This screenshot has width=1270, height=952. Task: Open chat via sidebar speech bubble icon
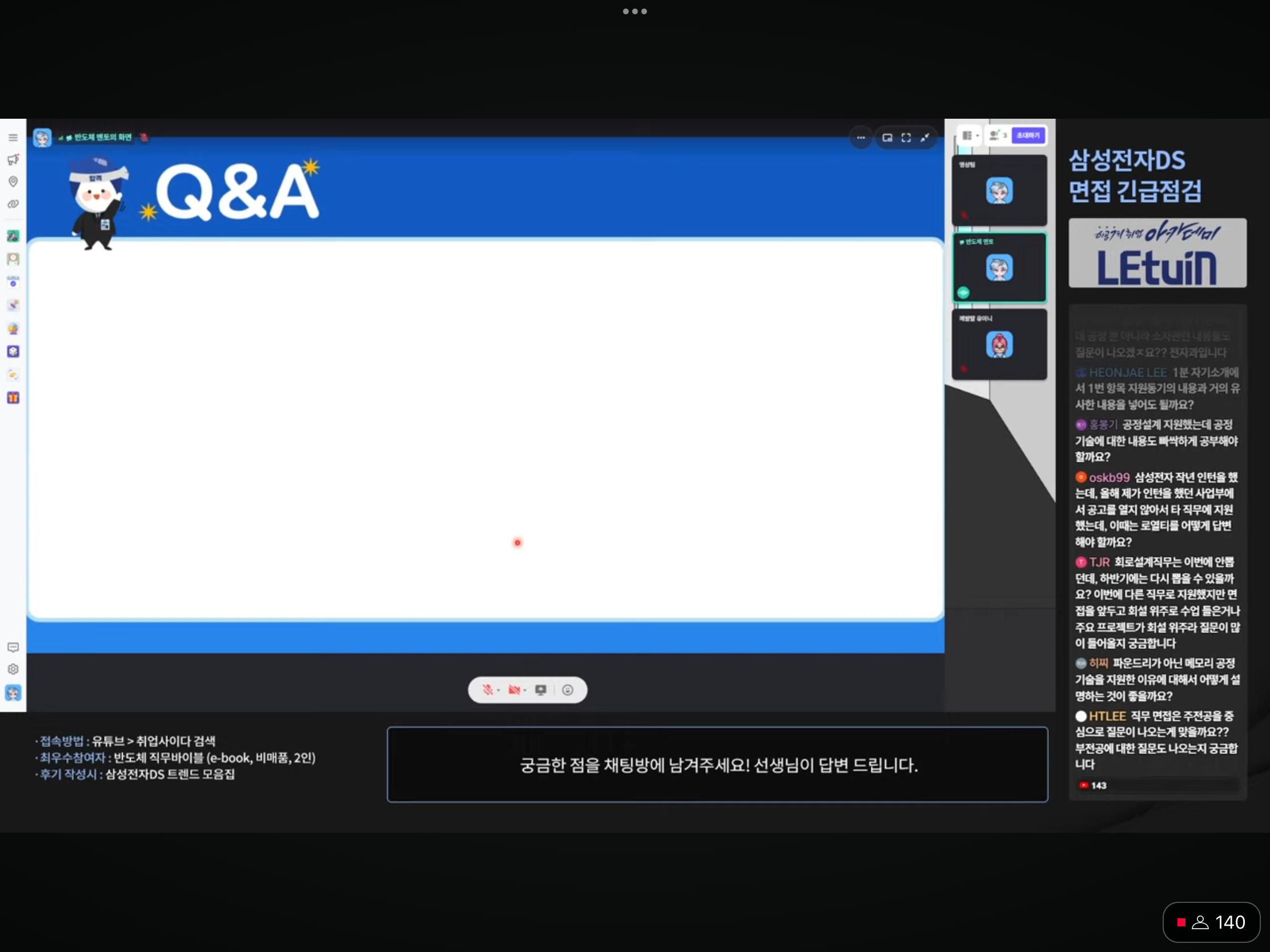click(x=13, y=647)
